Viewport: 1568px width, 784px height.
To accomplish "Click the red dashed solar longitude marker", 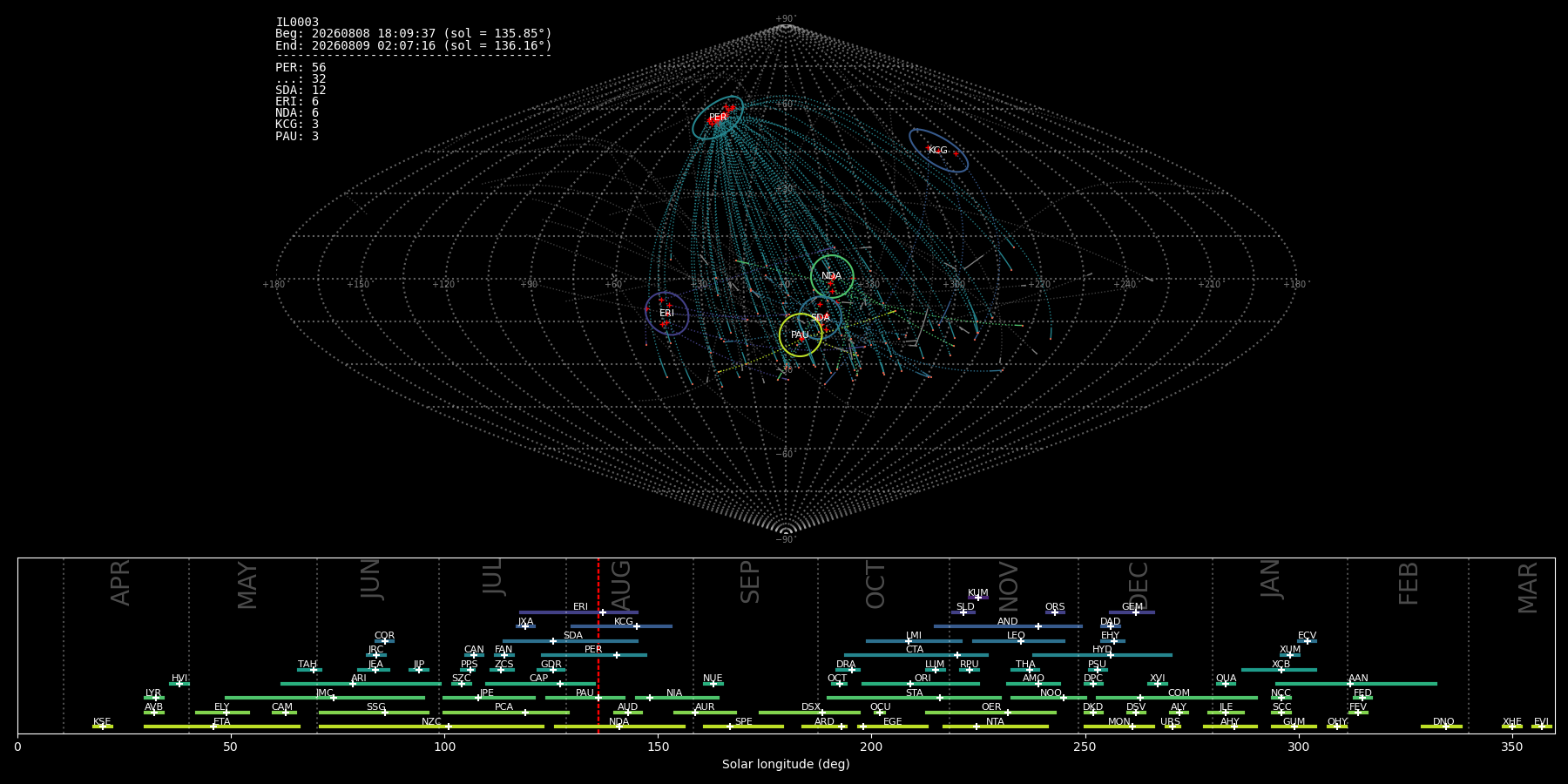I will (x=598, y=645).
